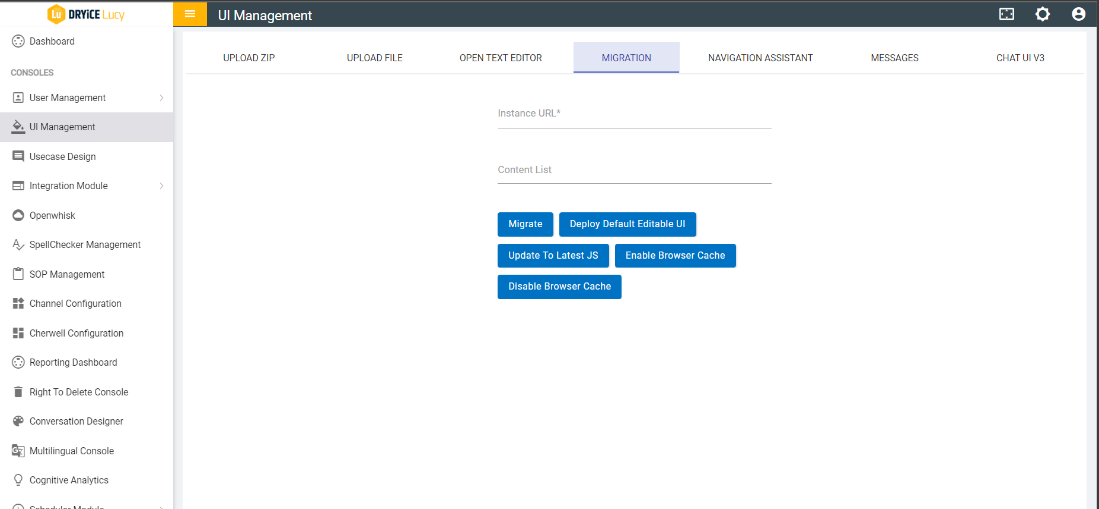
Task: Toggle fullscreen mode icon
Action: 1006,14
